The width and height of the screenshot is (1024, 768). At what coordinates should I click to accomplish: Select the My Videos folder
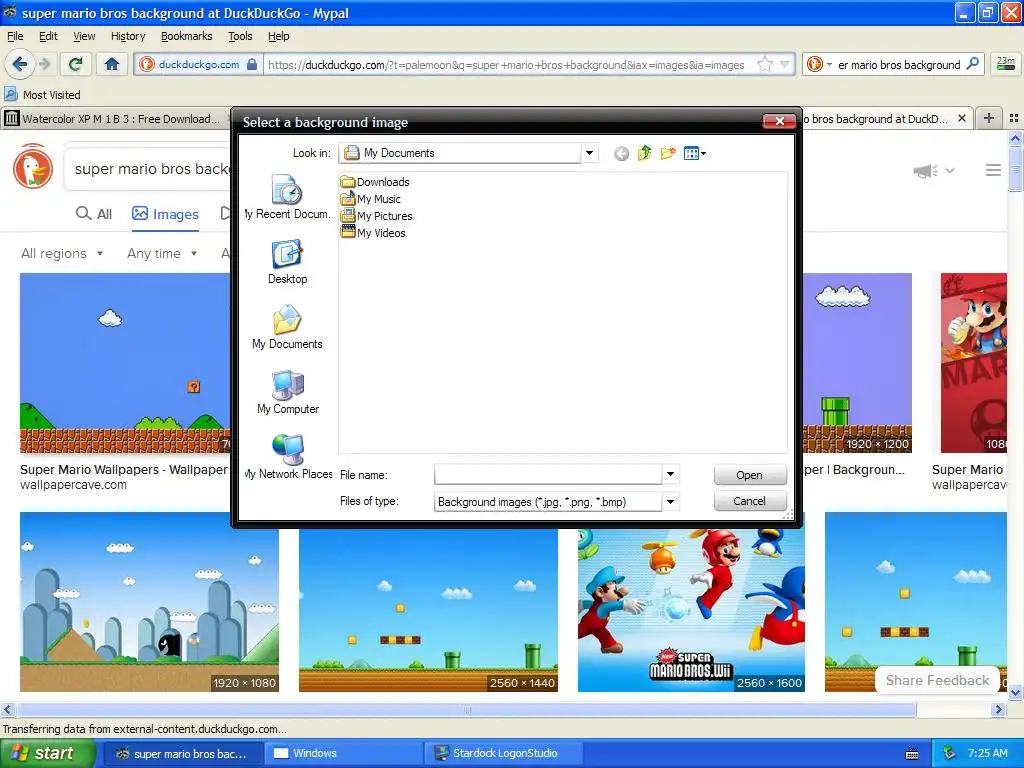coord(374,232)
